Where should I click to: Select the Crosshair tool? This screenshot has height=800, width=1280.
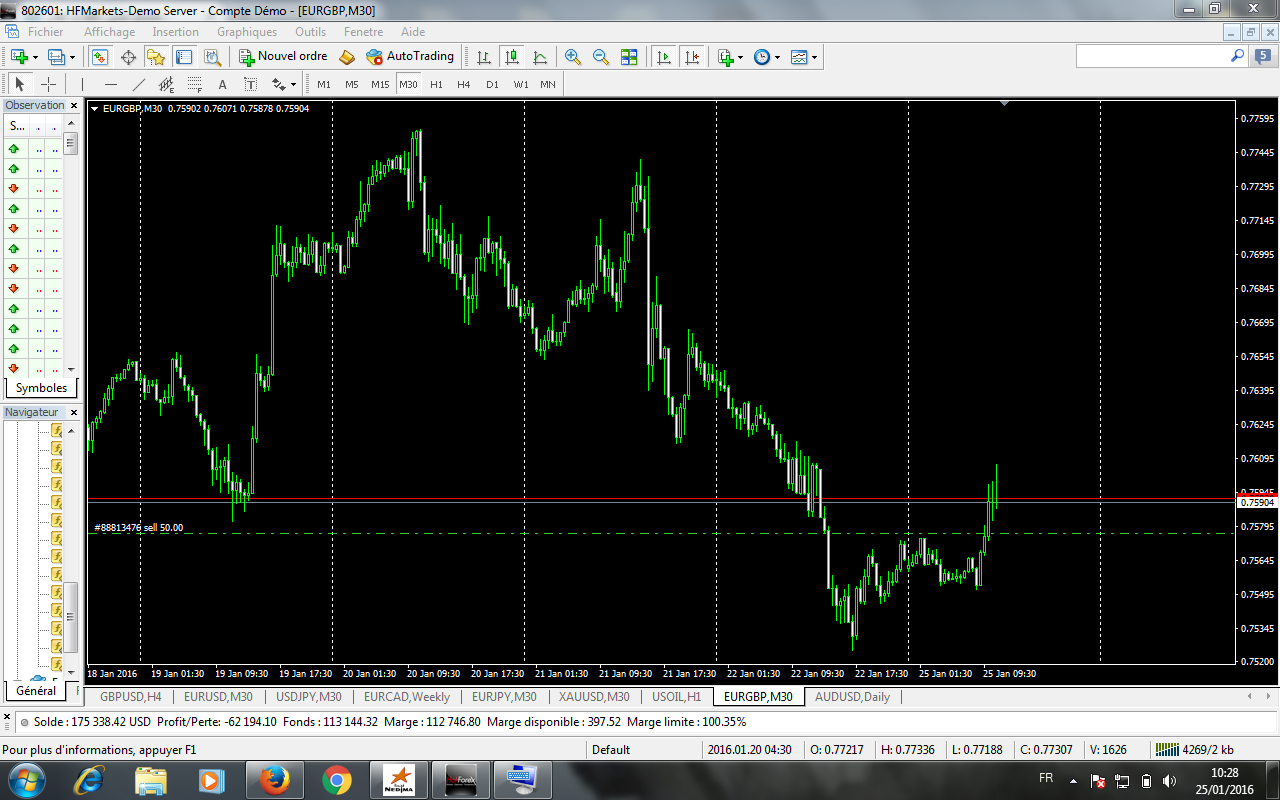(47, 84)
